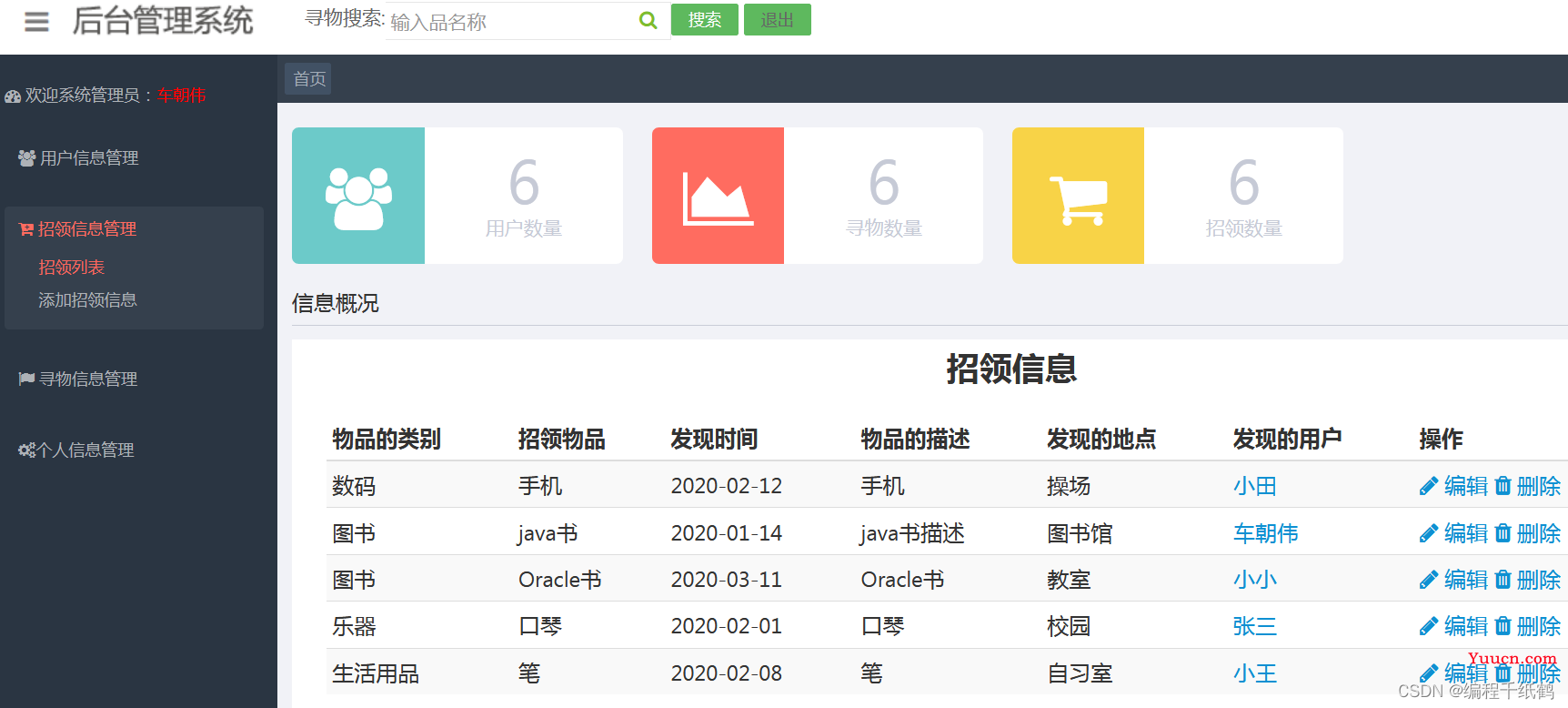Click the date cell 2020-03-11
This screenshot has width=1568, height=708.
pyautogui.click(x=727, y=580)
